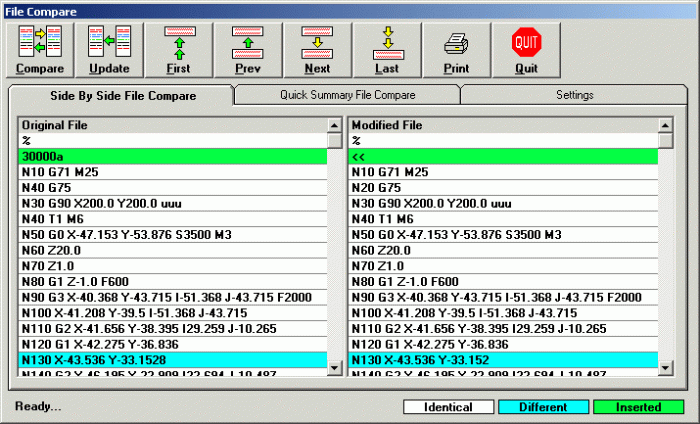Click the Ready... status text
The height and width of the screenshot is (424, 700).
click(38, 406)
